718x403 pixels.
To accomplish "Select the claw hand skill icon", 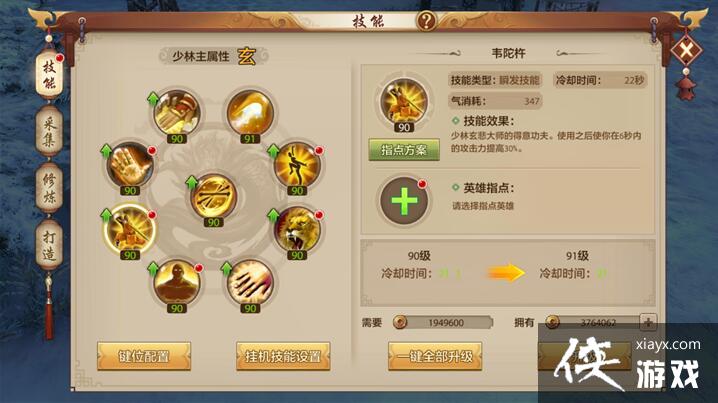I will tap(250, 283).
